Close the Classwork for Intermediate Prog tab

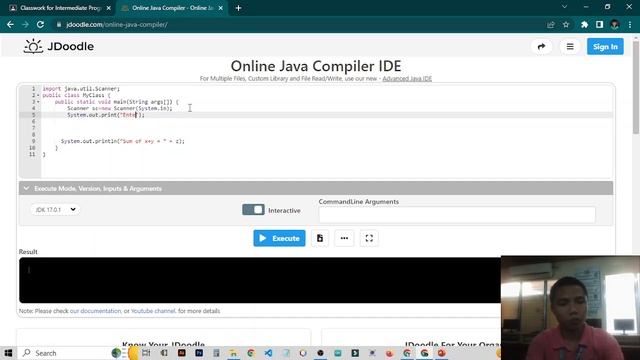[x=109, y=8]
